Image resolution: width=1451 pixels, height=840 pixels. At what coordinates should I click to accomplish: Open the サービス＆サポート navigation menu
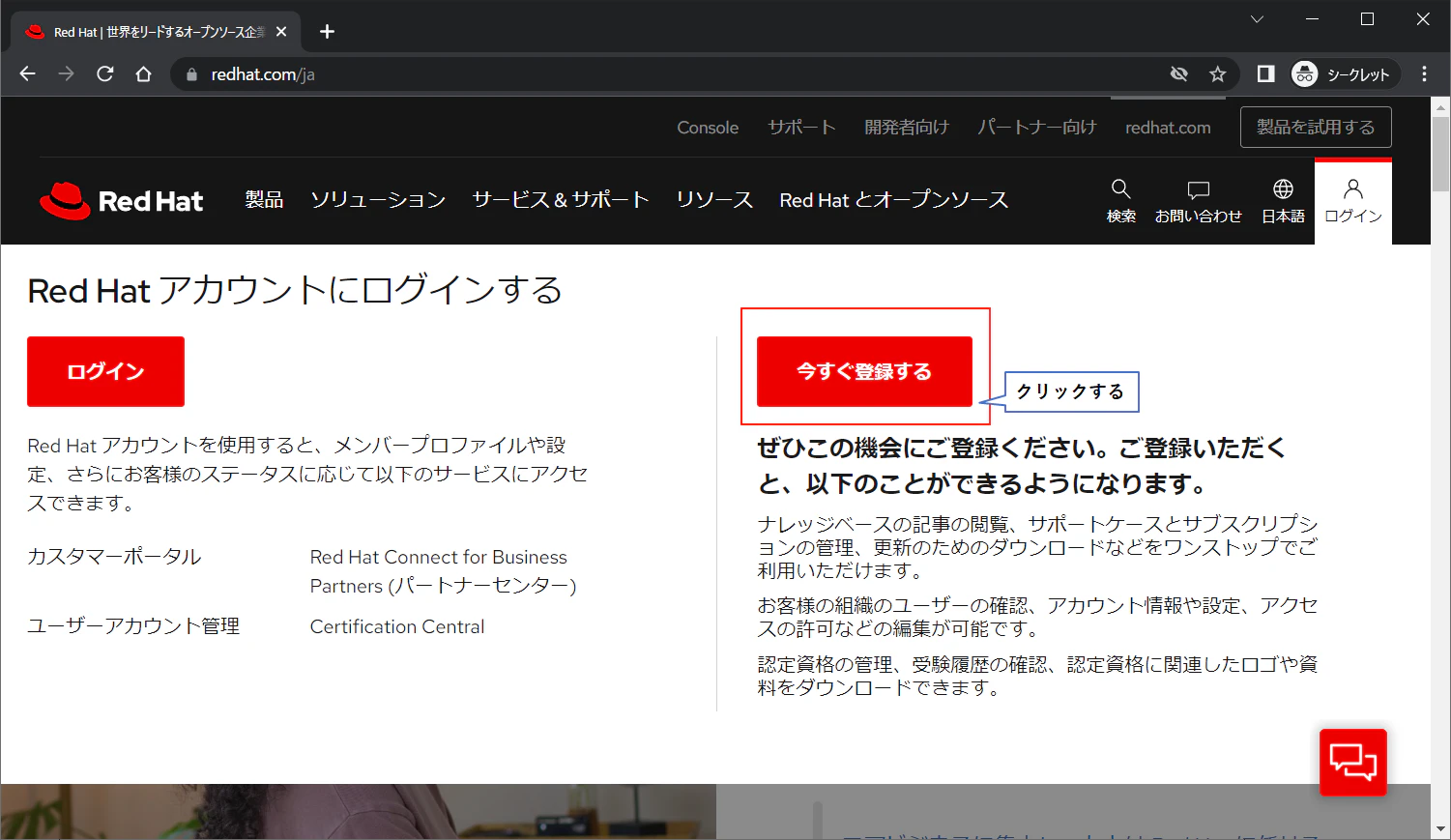(x=561, y=200)
